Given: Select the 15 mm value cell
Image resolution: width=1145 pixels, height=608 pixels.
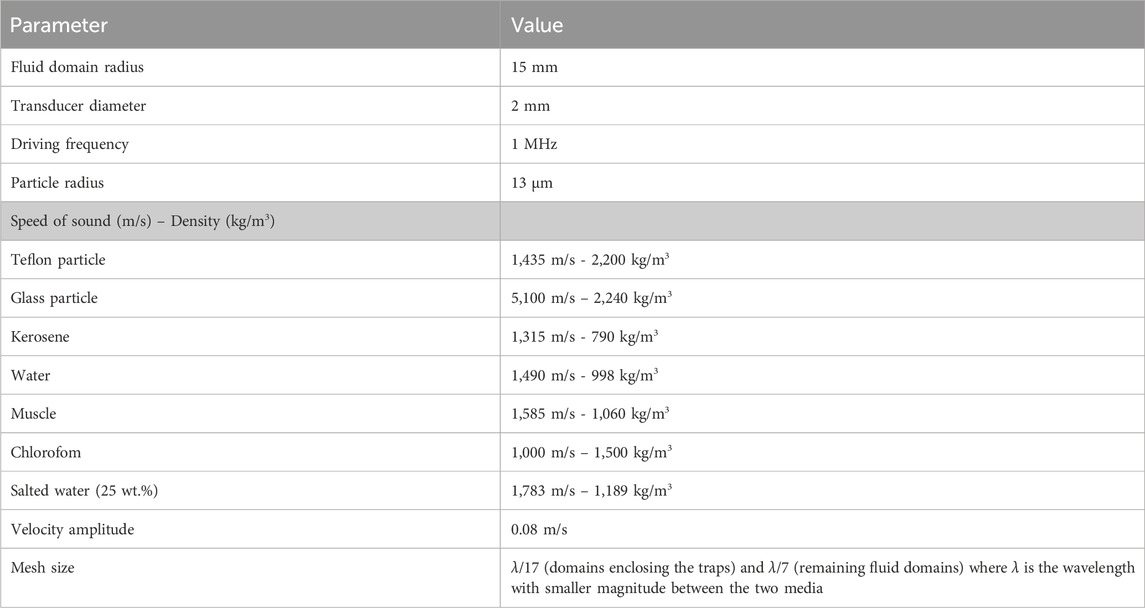Looking at the screenshot, I should click(822, 67).
